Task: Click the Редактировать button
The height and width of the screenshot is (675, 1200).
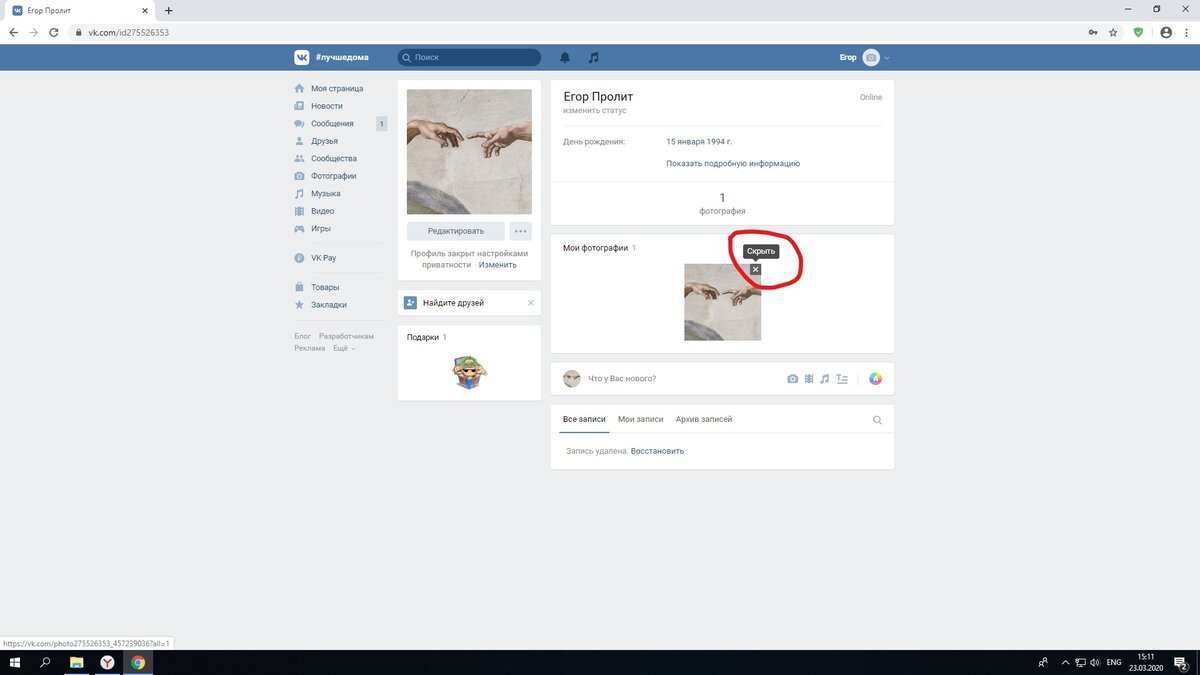Action: (456, 231)
